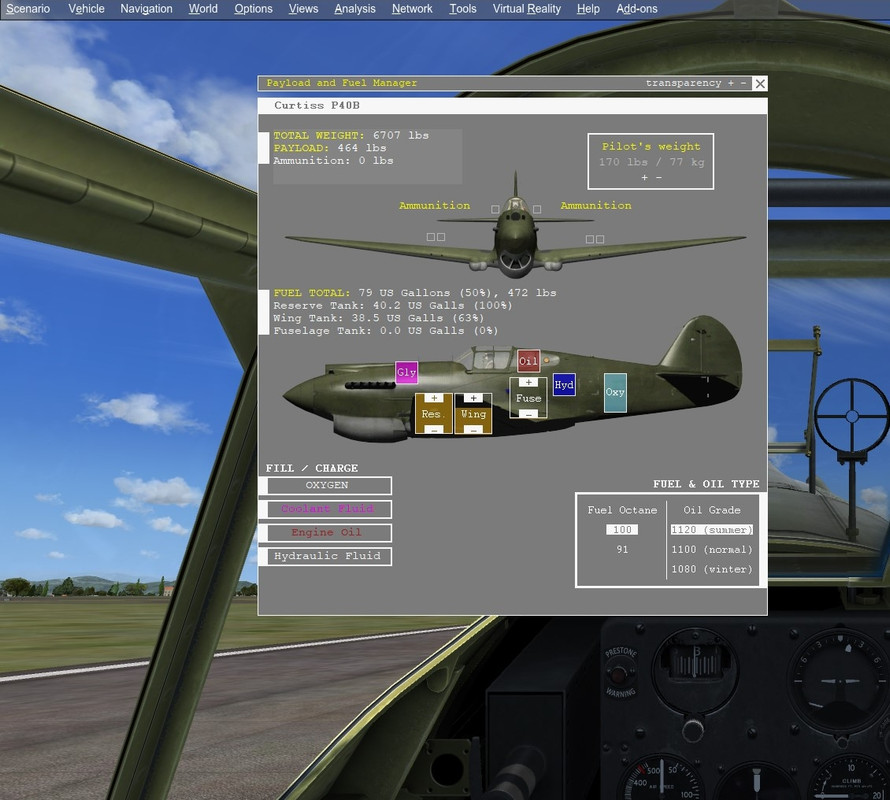Click the Reserve Tank 40.2 US Galls line

tap(393, 305)
